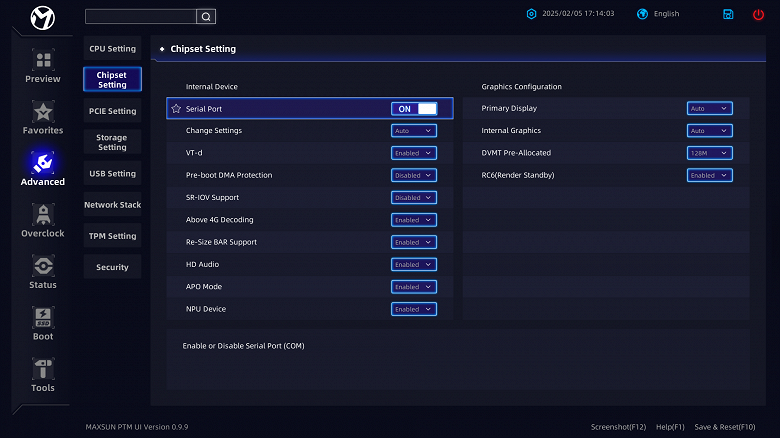Click the search input field

[140, 16]
